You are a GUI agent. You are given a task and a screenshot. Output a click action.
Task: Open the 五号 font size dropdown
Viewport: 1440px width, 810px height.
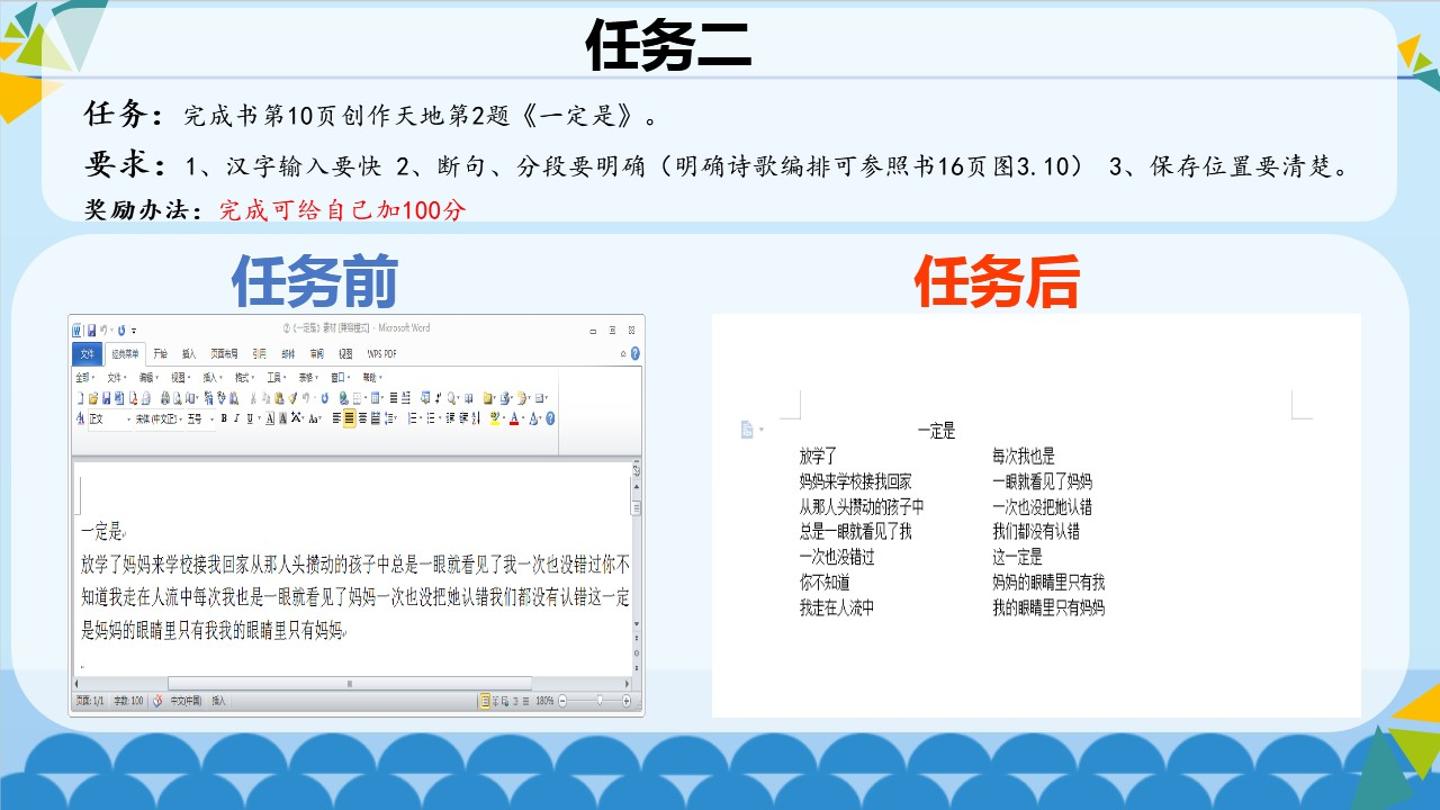(x=201, y=418)
